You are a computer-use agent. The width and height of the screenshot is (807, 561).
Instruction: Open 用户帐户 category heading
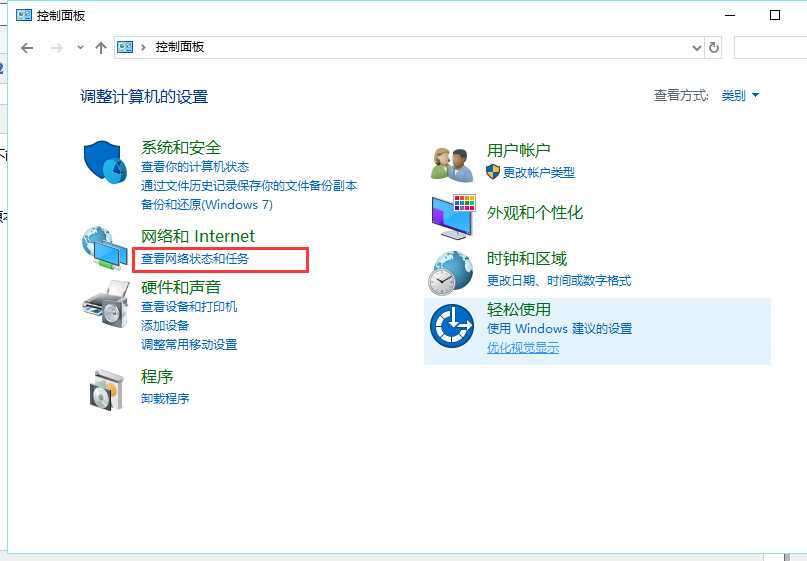pyautogui.click(x=519, y=150)
